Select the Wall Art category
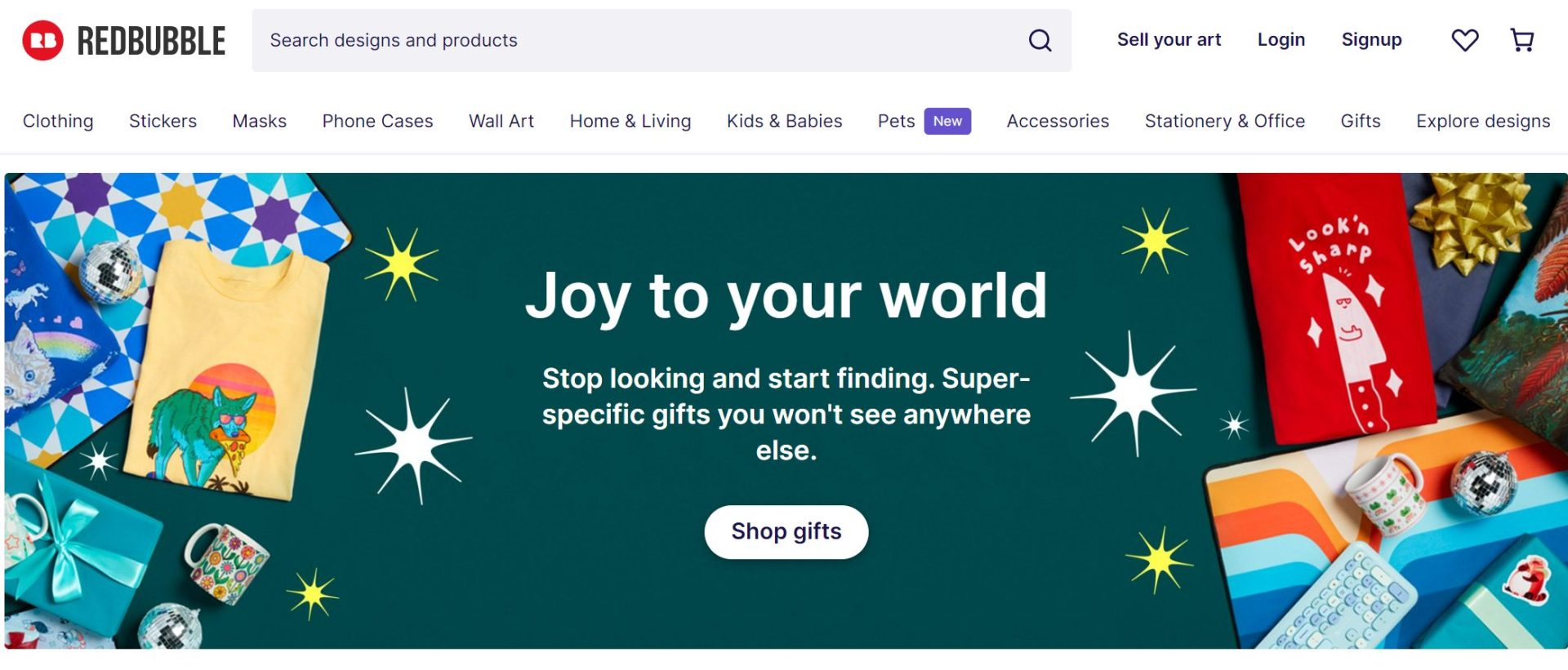Image resolution: width=1568 pixels, height=670 pixels. click(501, 121)
